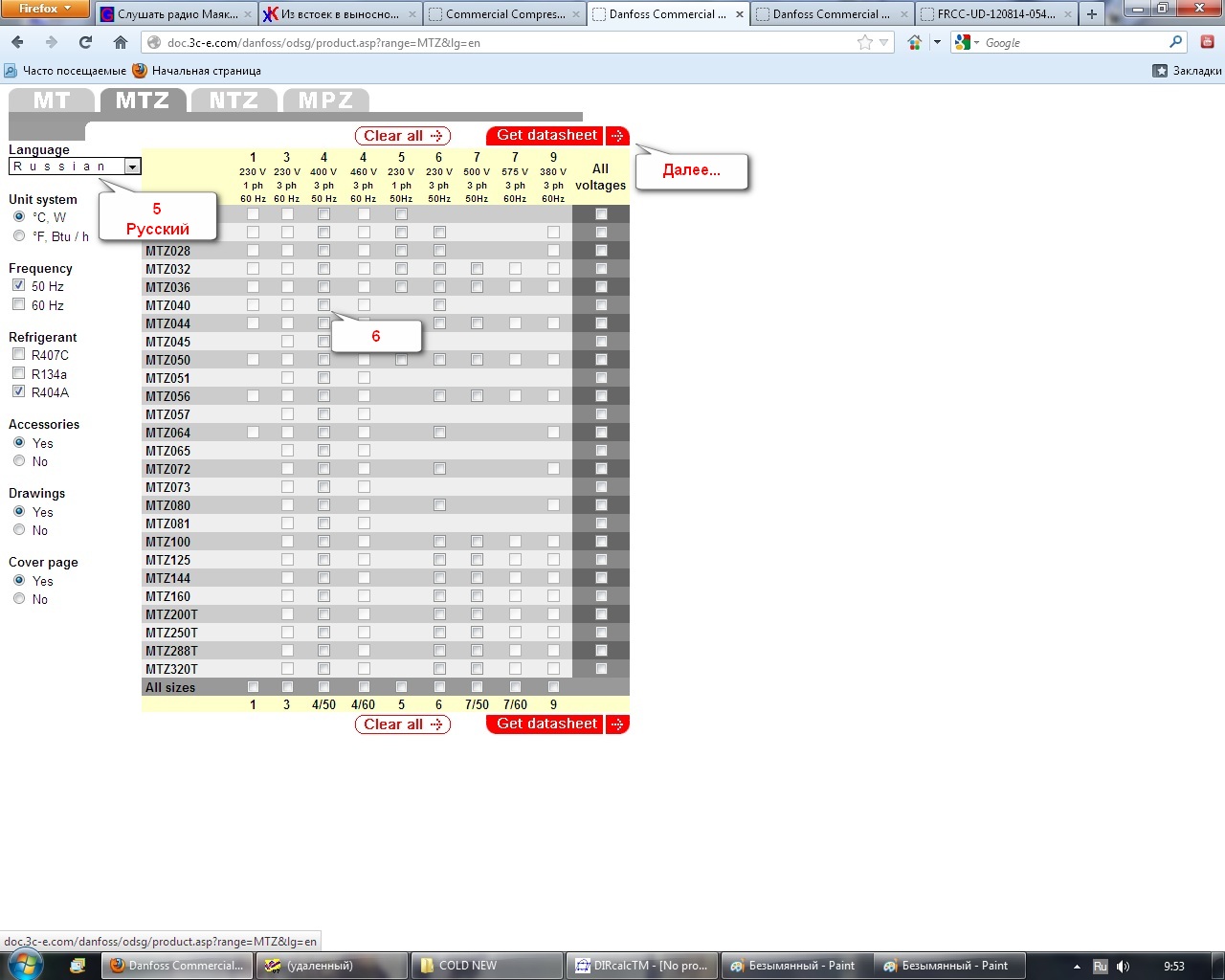Select Celsius and Watt unit system

(19, 217)
